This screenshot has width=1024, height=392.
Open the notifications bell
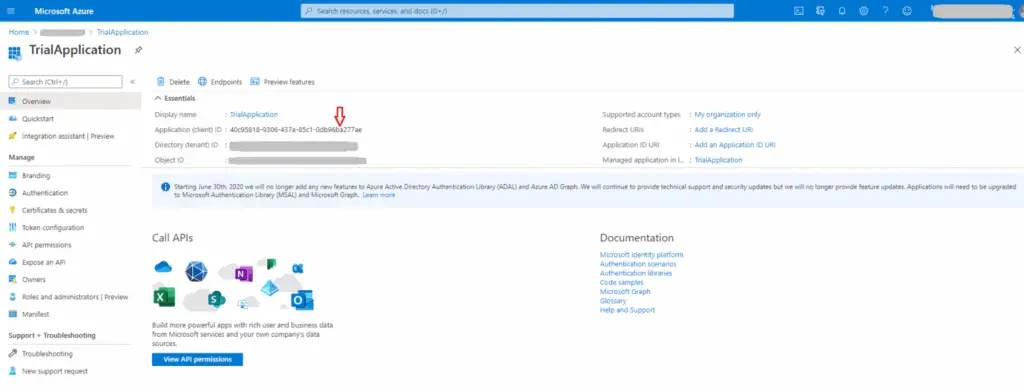tap(842, 11)
